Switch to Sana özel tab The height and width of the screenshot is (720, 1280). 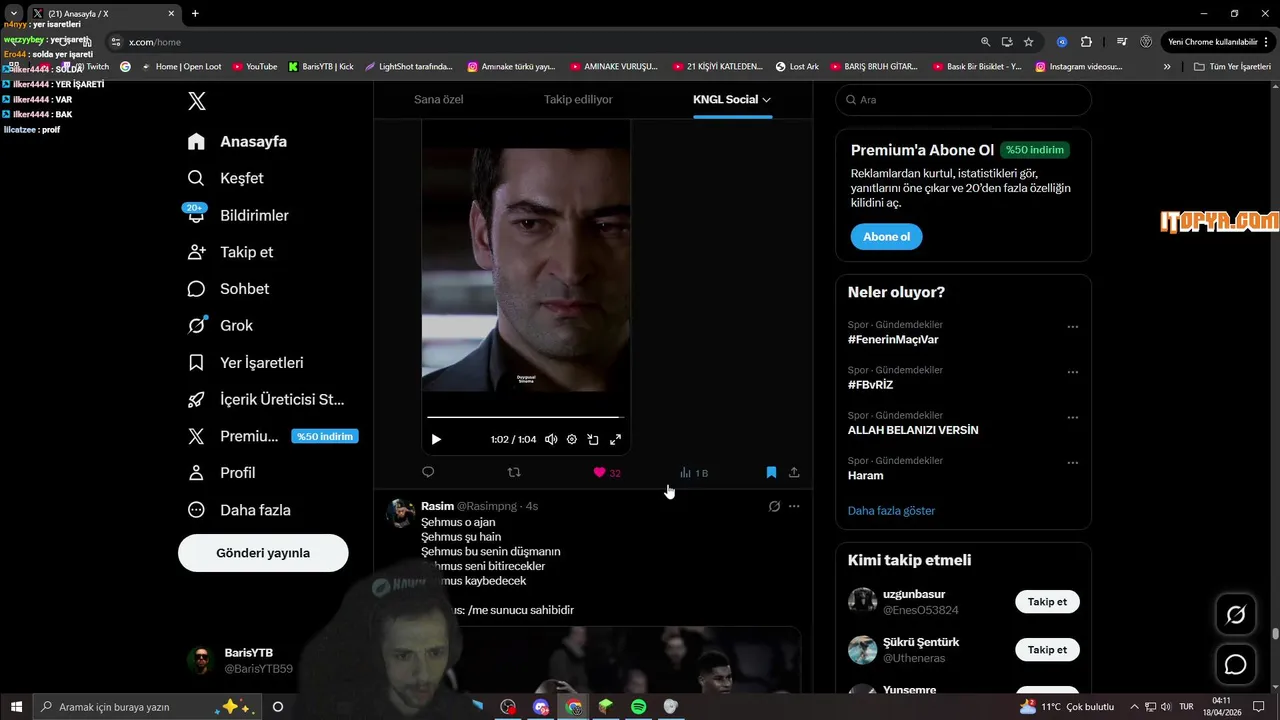pyautogui.click(x=439, y=99)
